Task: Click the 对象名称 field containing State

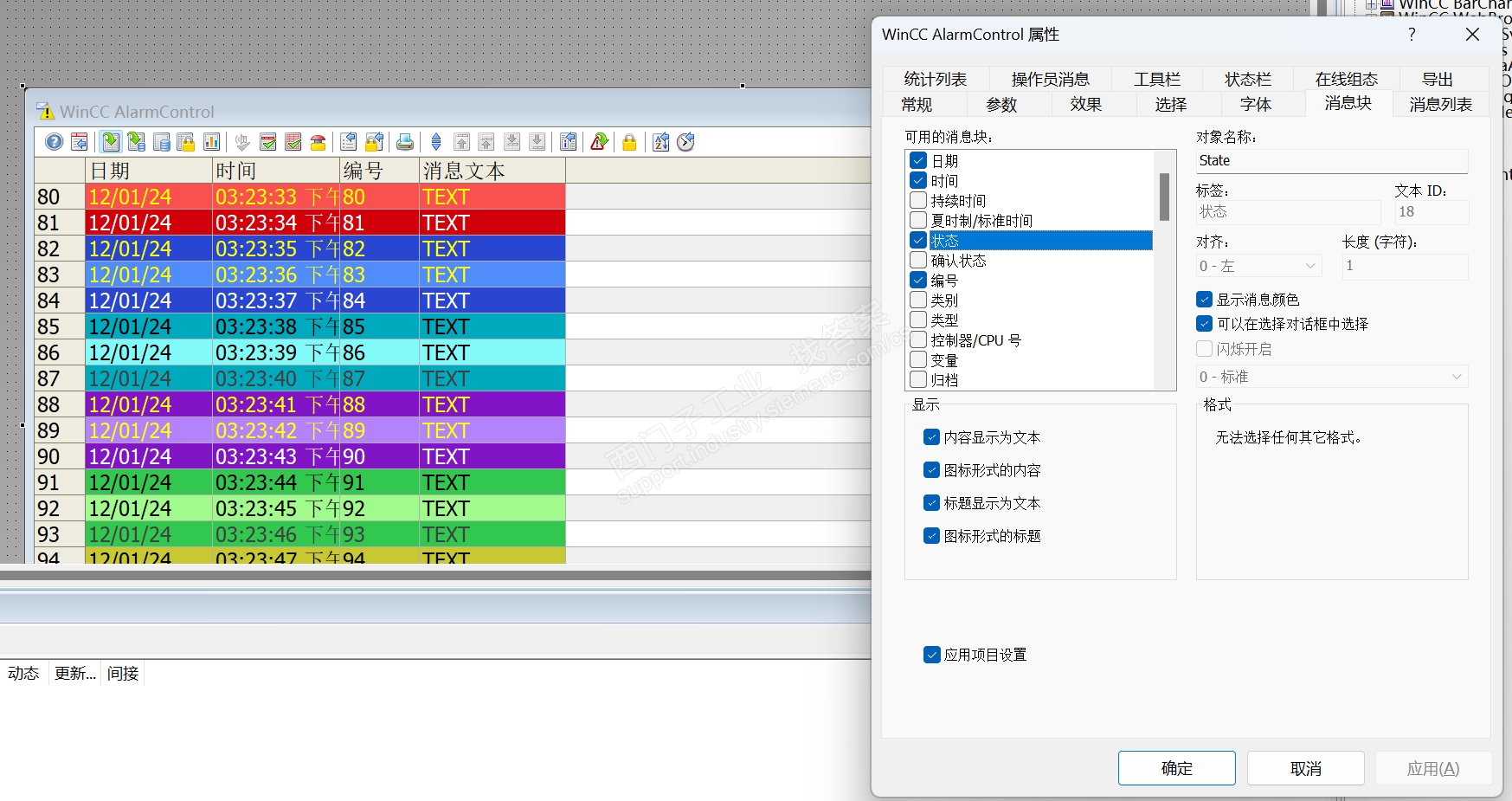Action: point(1332,161)
